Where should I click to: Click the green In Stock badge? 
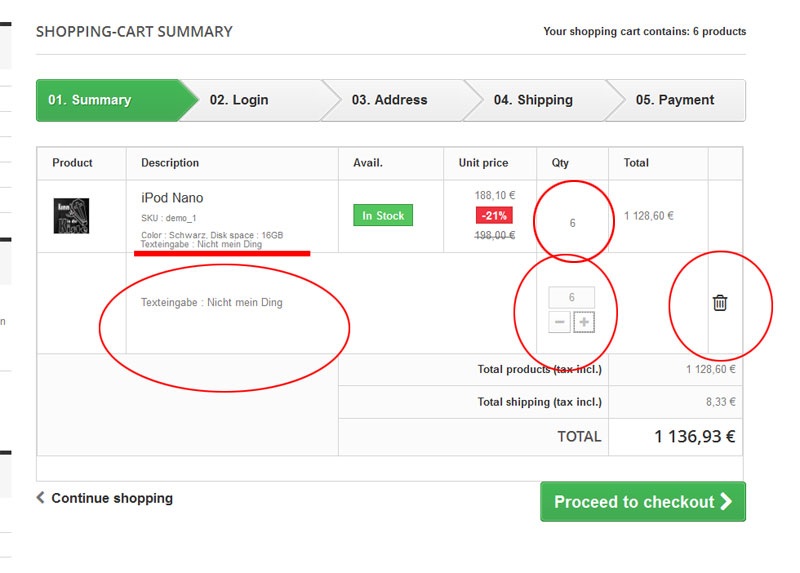(x=383, y=215)
